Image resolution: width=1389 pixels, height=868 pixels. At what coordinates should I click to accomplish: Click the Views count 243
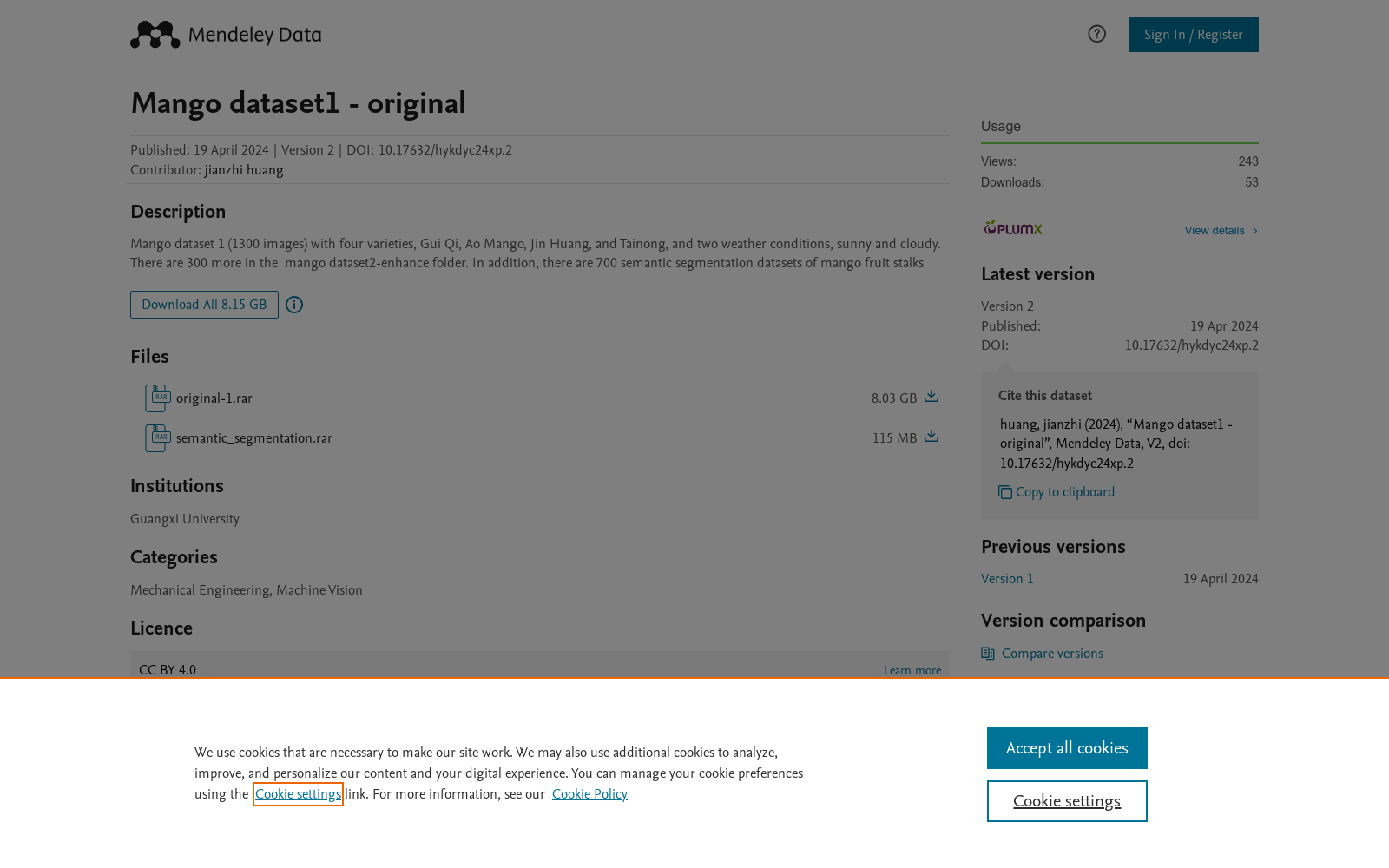pyautogui.click(x=1248, y=161)
